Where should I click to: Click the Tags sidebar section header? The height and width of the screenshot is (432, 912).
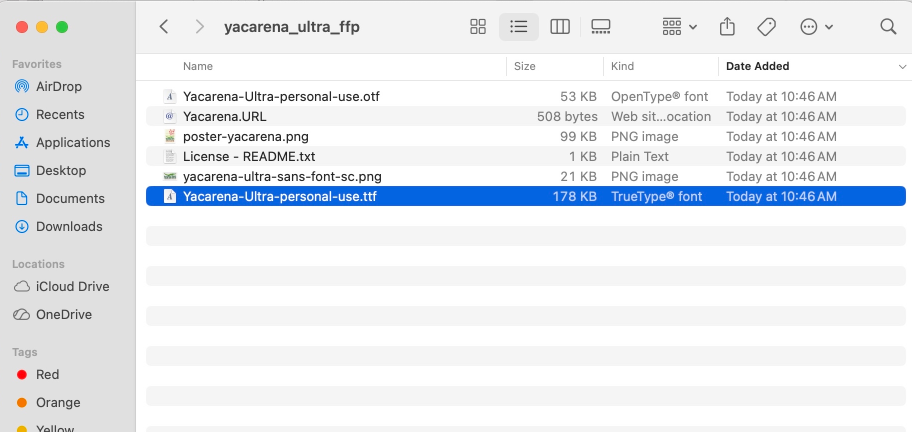(24, 352)
